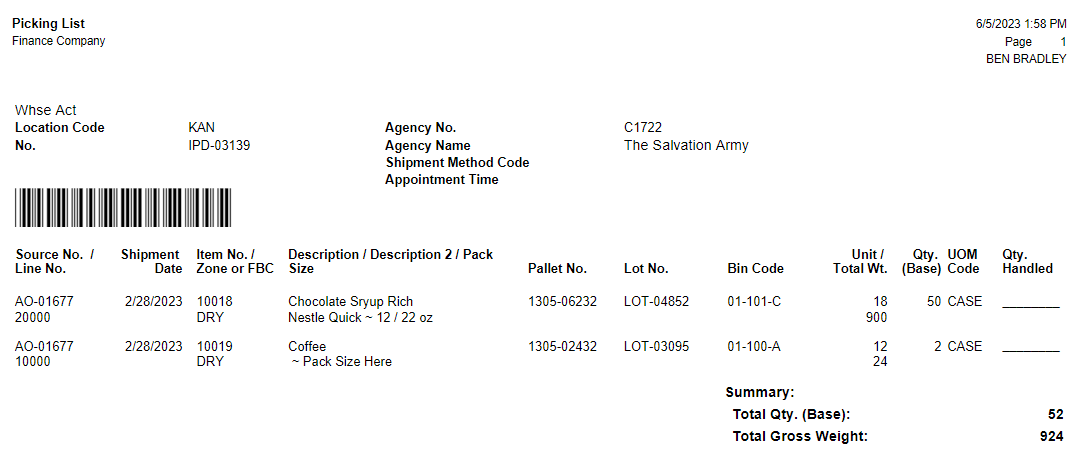Select location code KAN
This screenshot has height=458, width=1082.
click(x=201, y=127)
